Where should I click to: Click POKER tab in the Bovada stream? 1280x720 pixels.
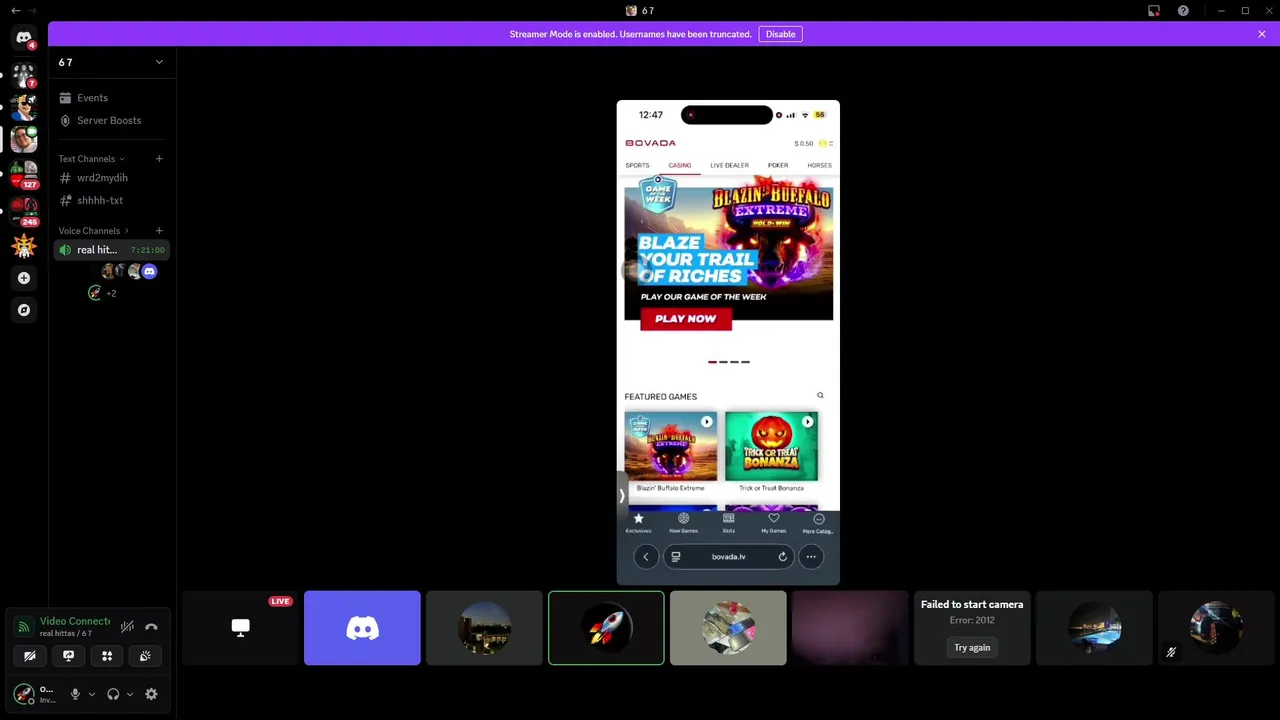(x=778, y=165)
